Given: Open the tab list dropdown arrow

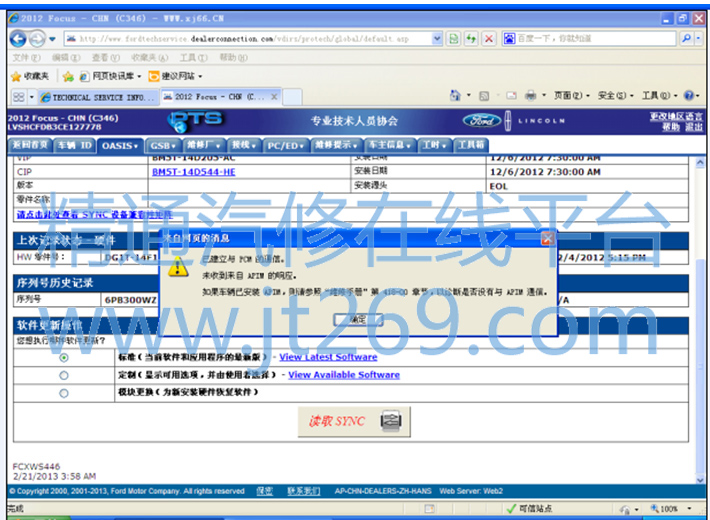Looking at the screenshot, I should click(32, 97).
